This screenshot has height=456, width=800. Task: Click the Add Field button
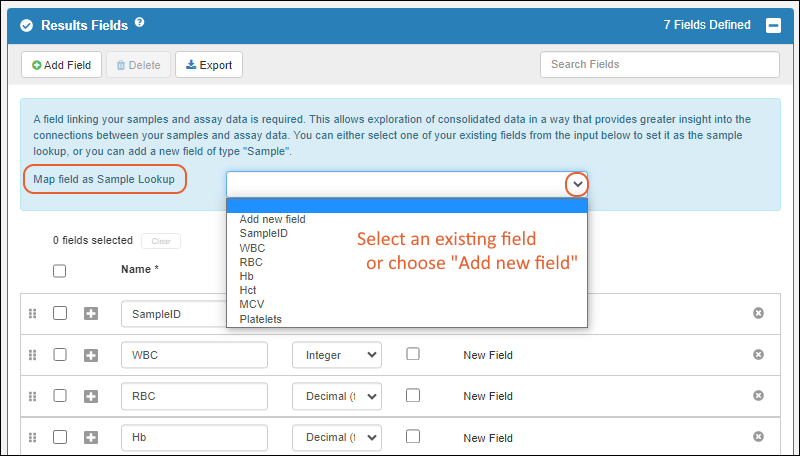[62, 65]
